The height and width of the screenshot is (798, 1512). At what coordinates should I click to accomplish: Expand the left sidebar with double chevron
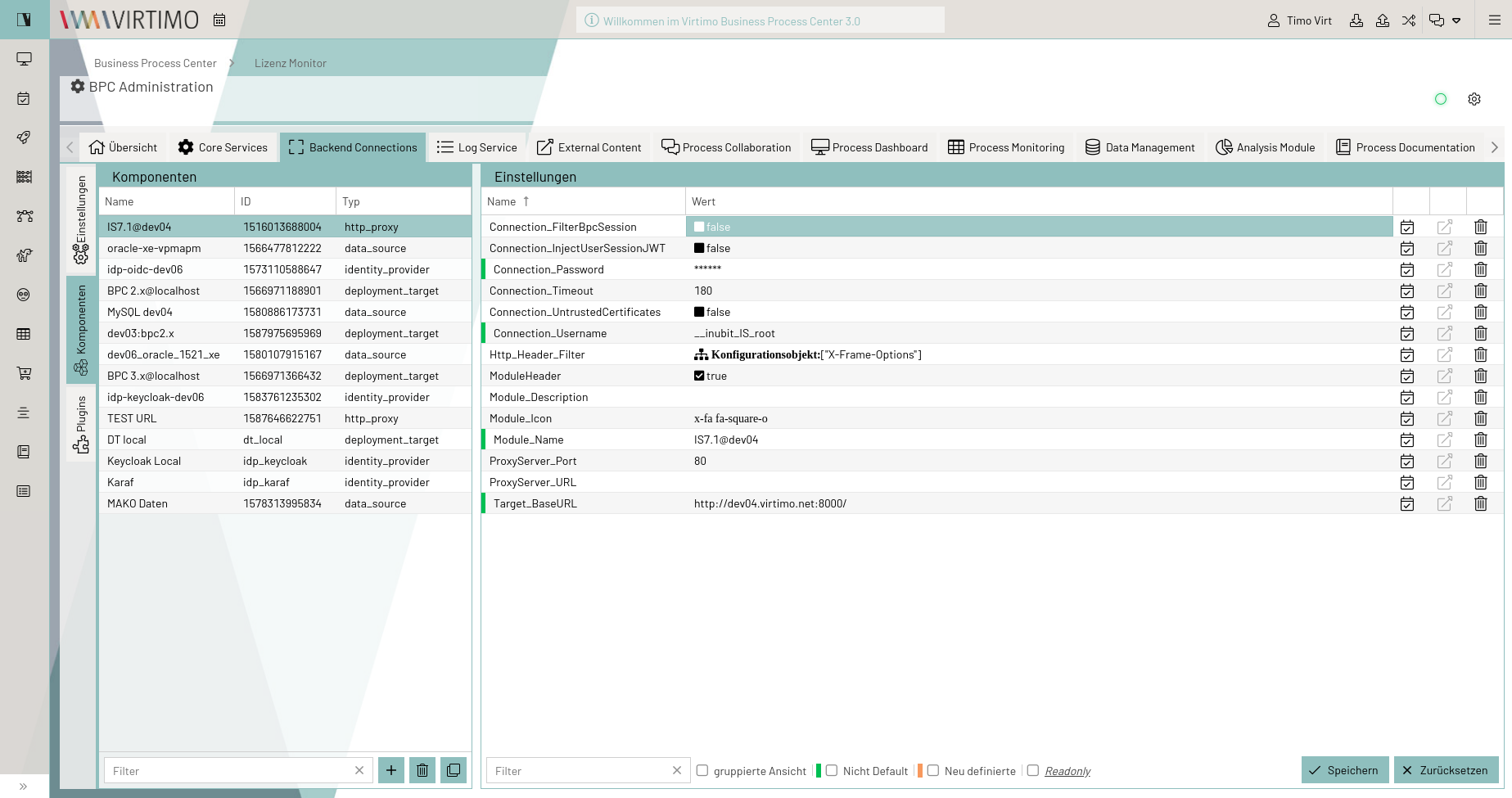[x=24, y=787]
